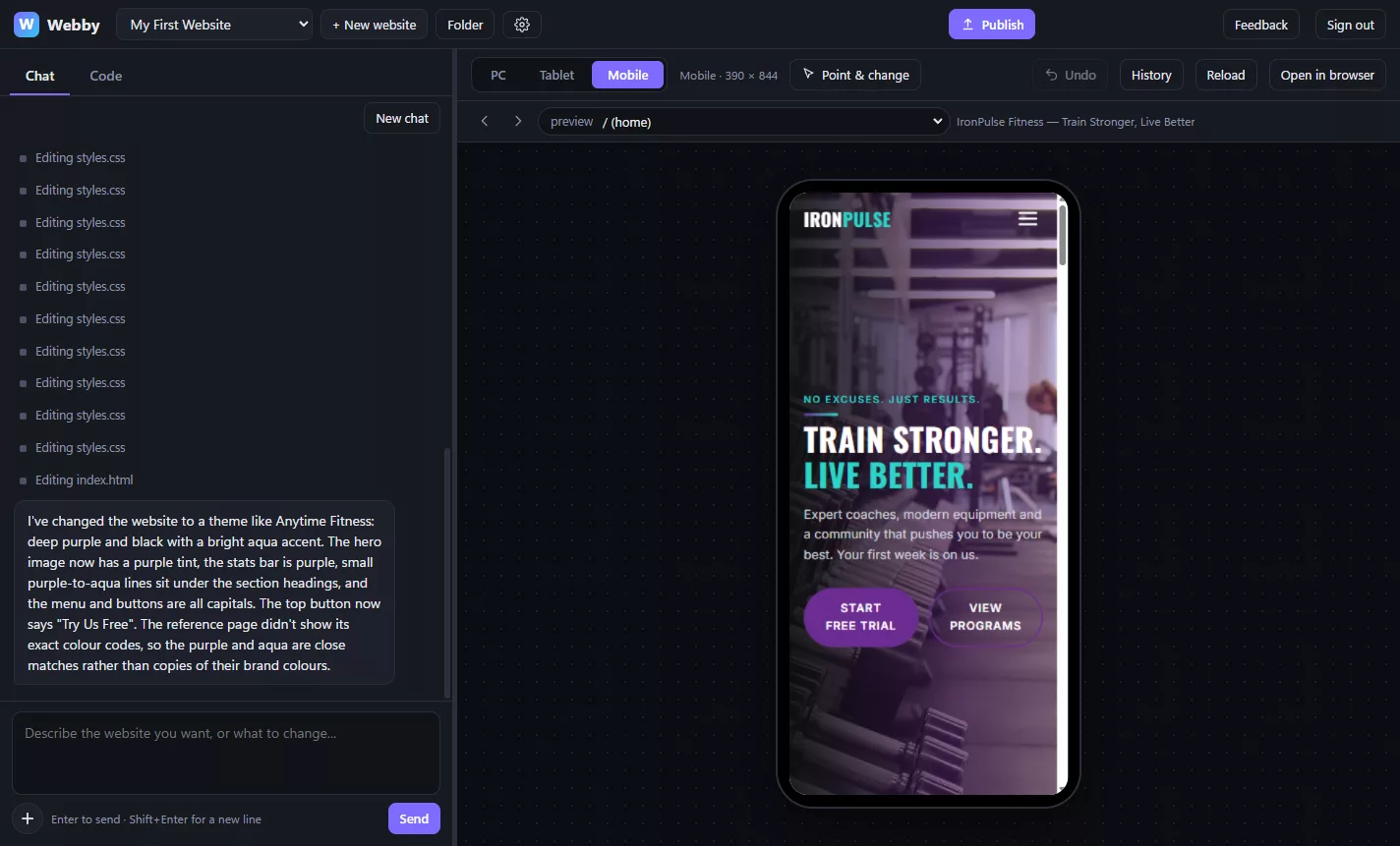Click the plus attachment icon below chat input
This screenshot has height=846, width=1400.
point(28,818)
